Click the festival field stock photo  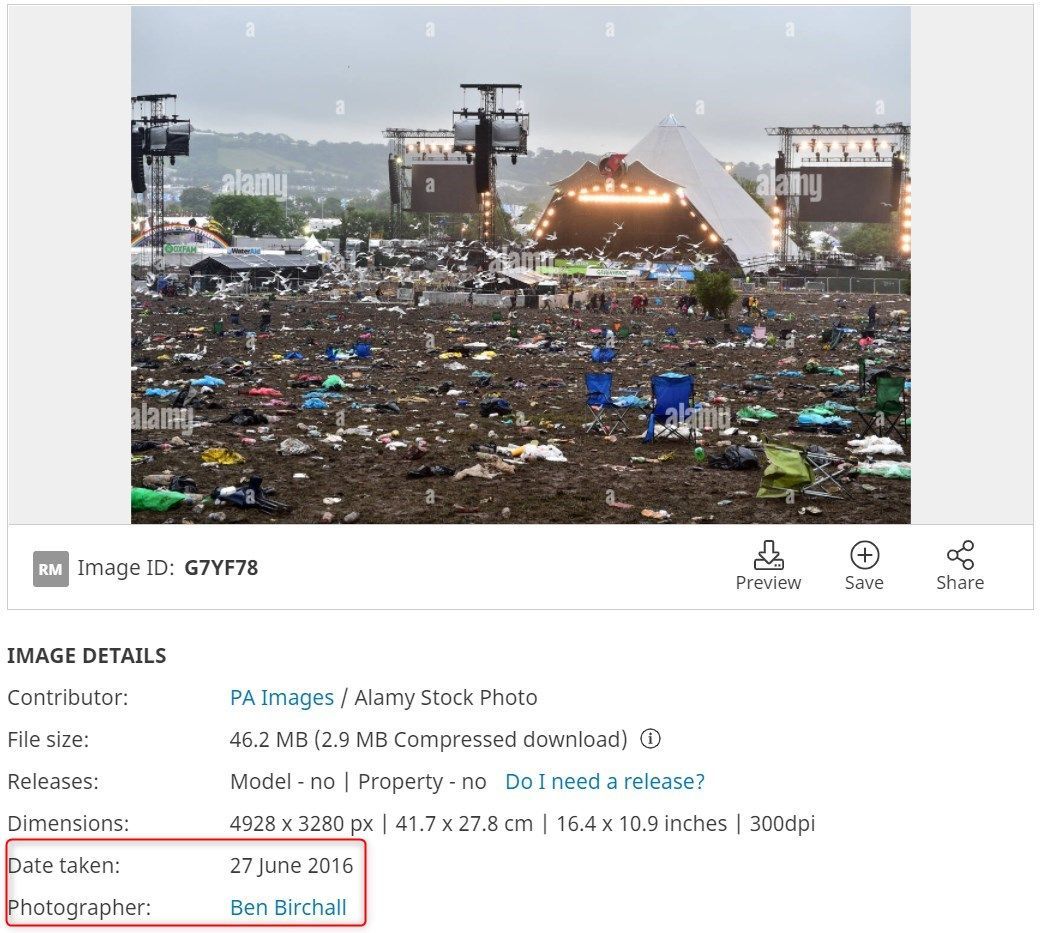click(x=520, y=265)
